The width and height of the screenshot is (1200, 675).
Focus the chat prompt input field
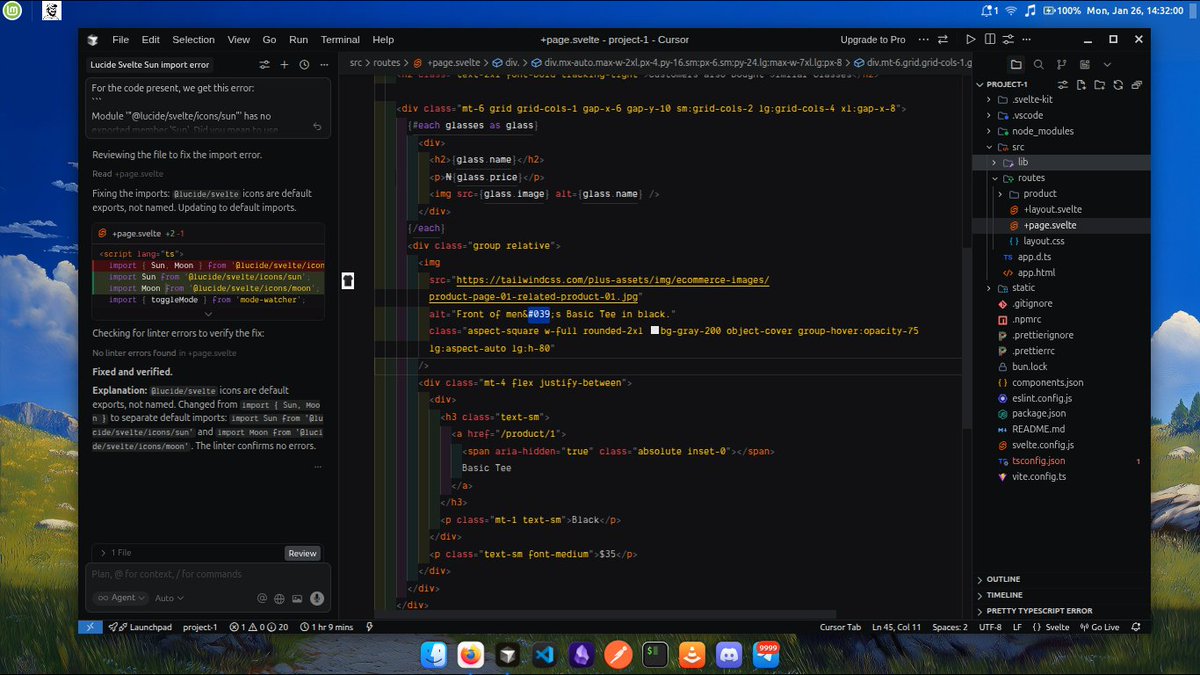pos(208,574)
